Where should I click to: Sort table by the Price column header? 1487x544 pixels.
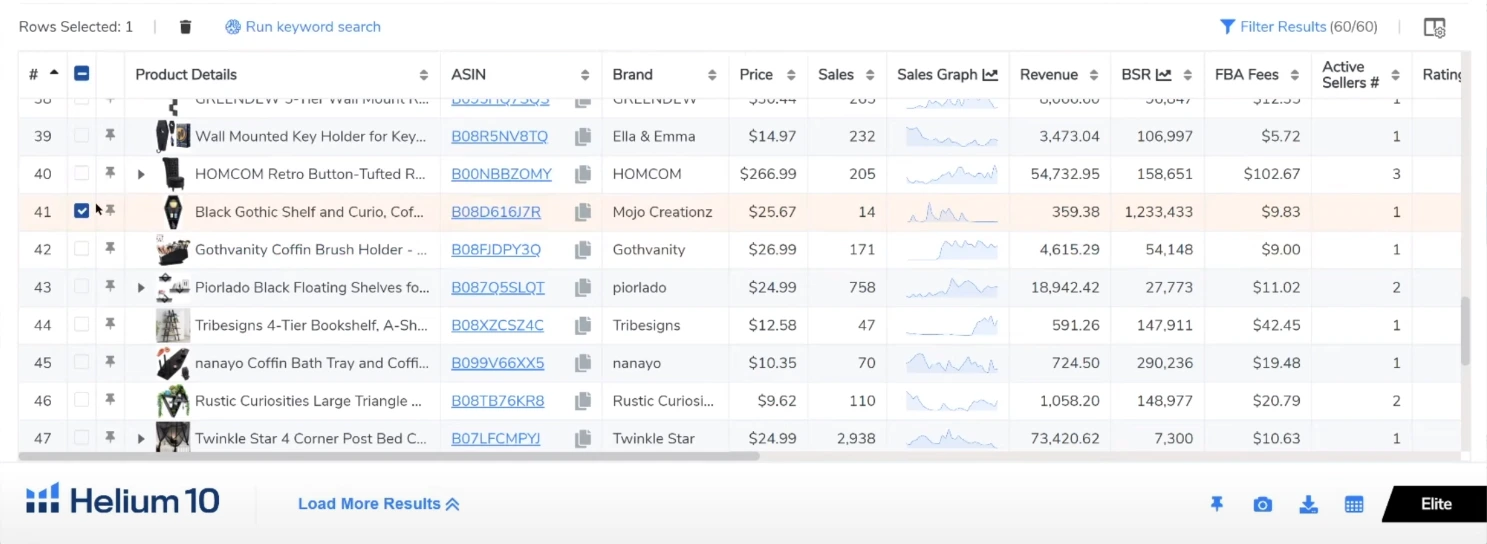pyautogui.click(x=756, y=74)
